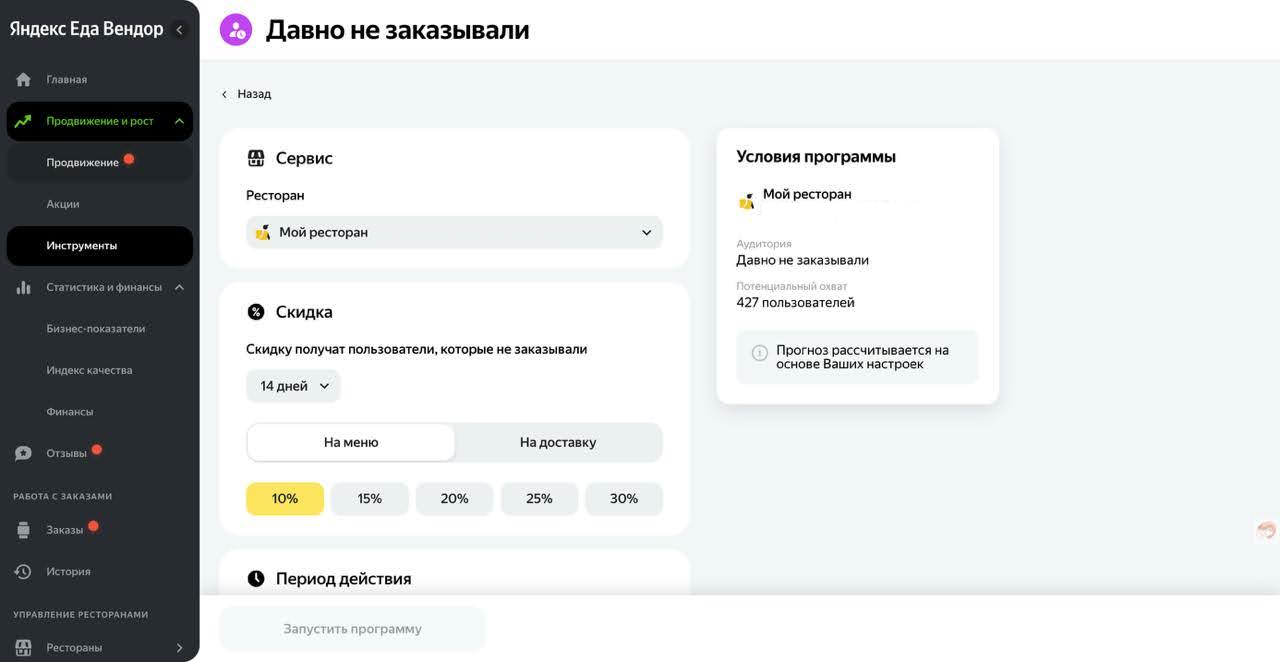Viewport: 1280px width, 662px height.
Task: Open Главная via the home icon
Action: pyautogui.click(x=23, y=79)
